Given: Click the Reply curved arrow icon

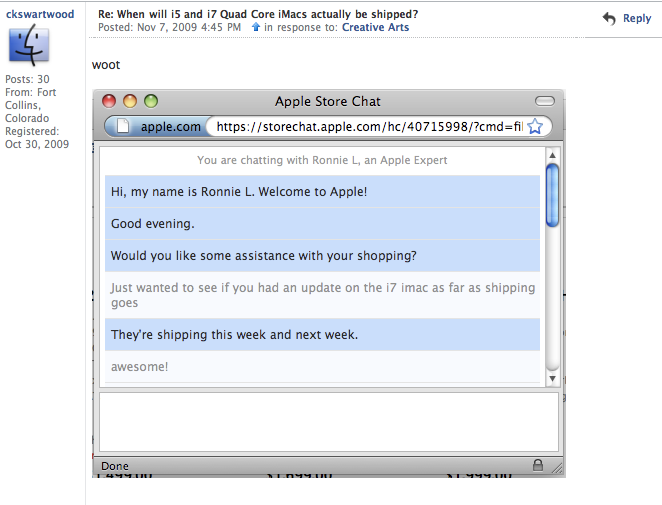Looking at the screenshot, I should coord(609,19).
